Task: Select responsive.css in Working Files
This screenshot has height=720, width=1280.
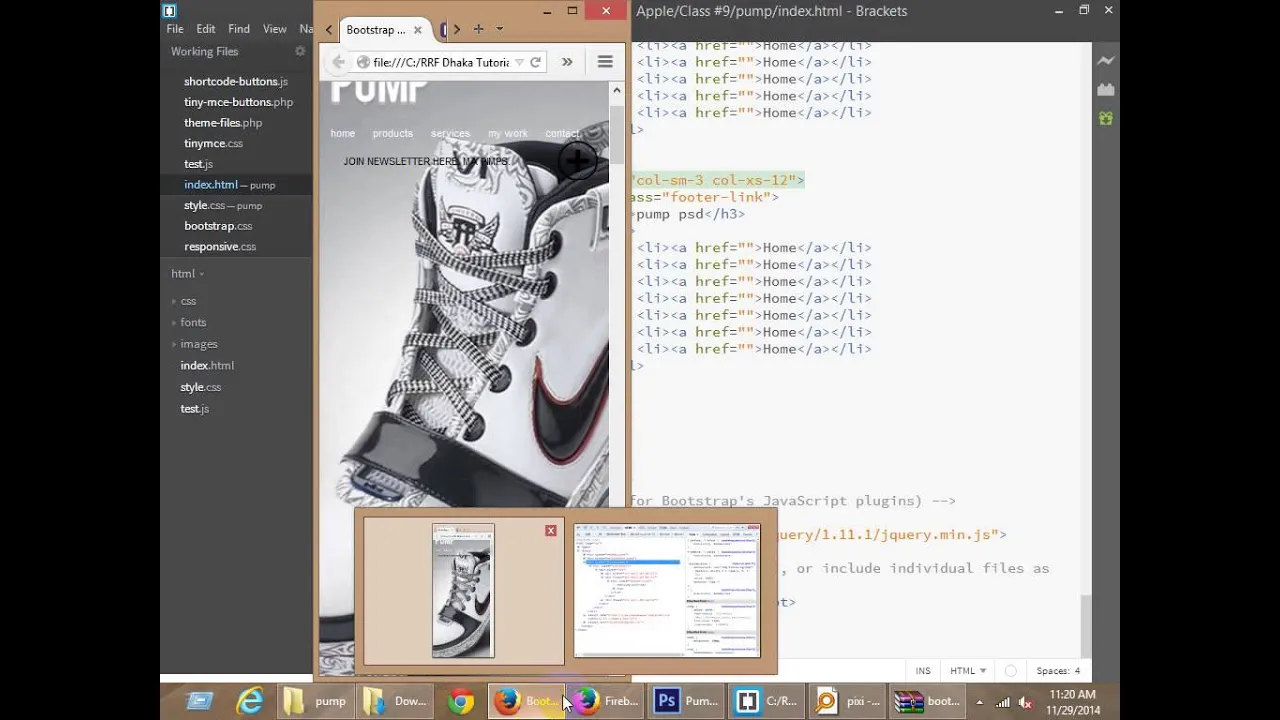Action: (x=220, y=246)
